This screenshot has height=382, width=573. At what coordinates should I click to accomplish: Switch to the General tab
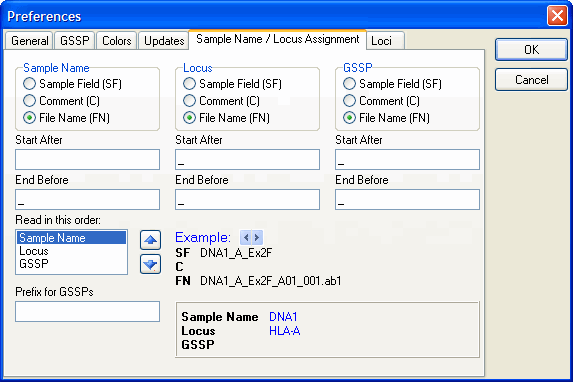[x=30, y=41]
